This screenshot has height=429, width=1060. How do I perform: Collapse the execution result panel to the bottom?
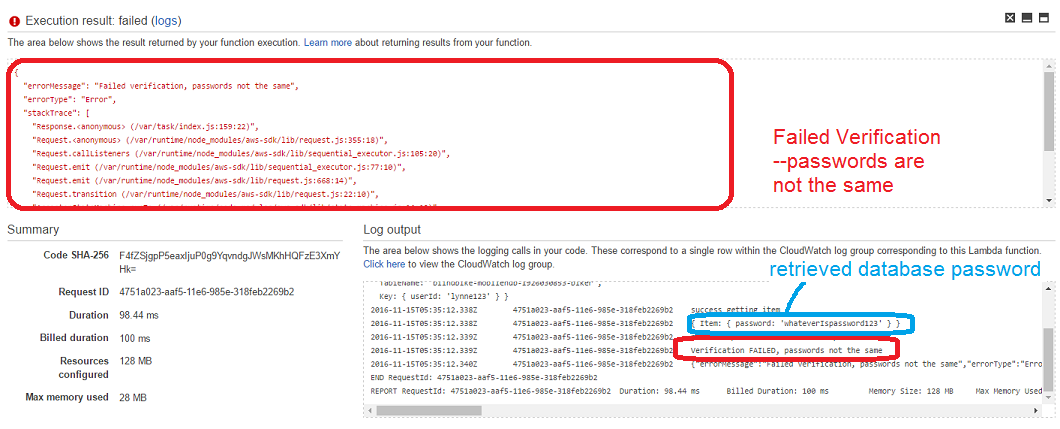1027,17
